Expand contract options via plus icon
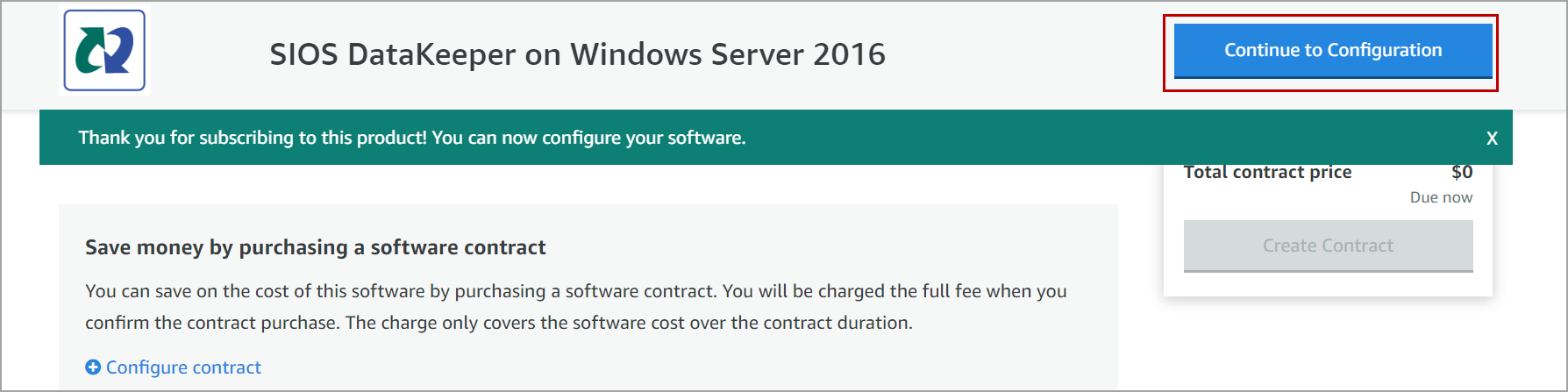Viewport: 1568px width, 392px height. (x=93, y=367)
